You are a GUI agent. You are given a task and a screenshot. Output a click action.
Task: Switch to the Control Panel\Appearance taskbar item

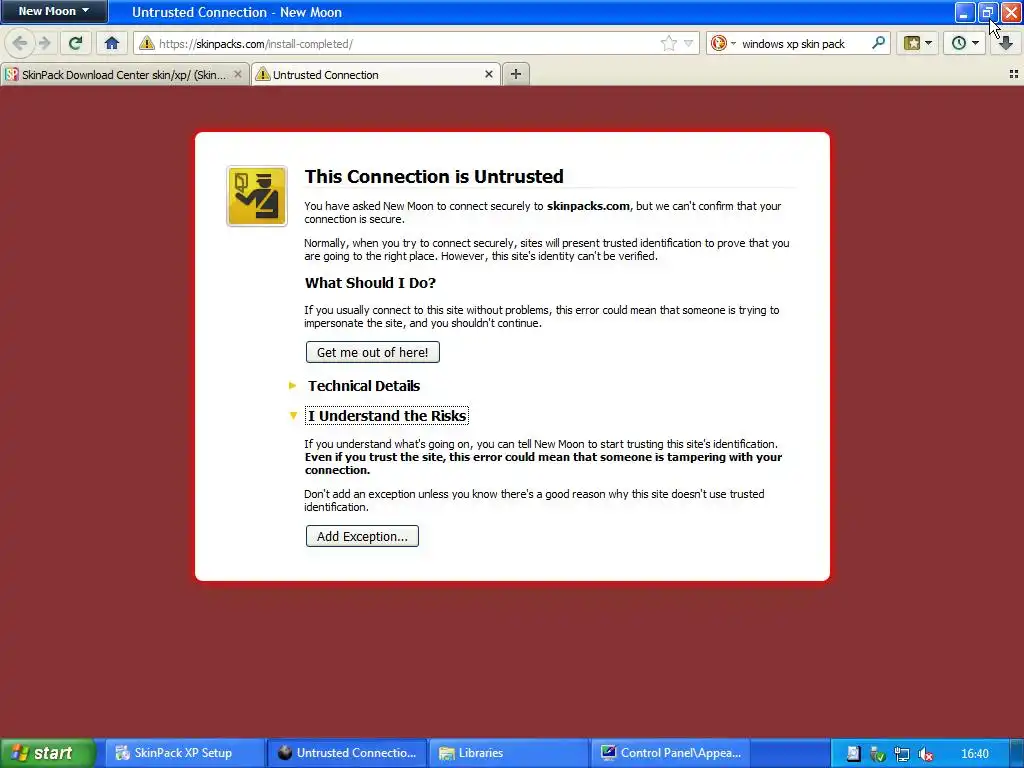[x=671, y=753]
